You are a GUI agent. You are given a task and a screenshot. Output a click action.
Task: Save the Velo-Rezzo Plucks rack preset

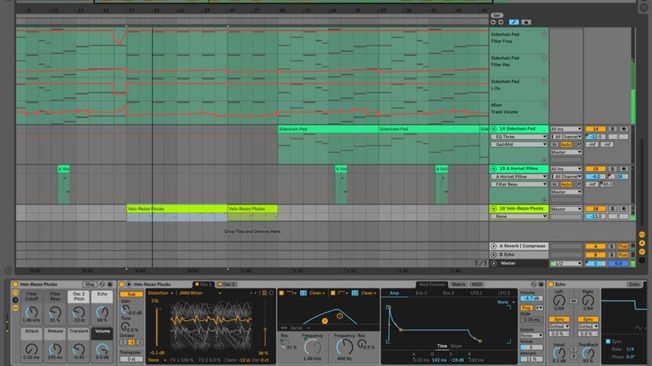[110, 284]
